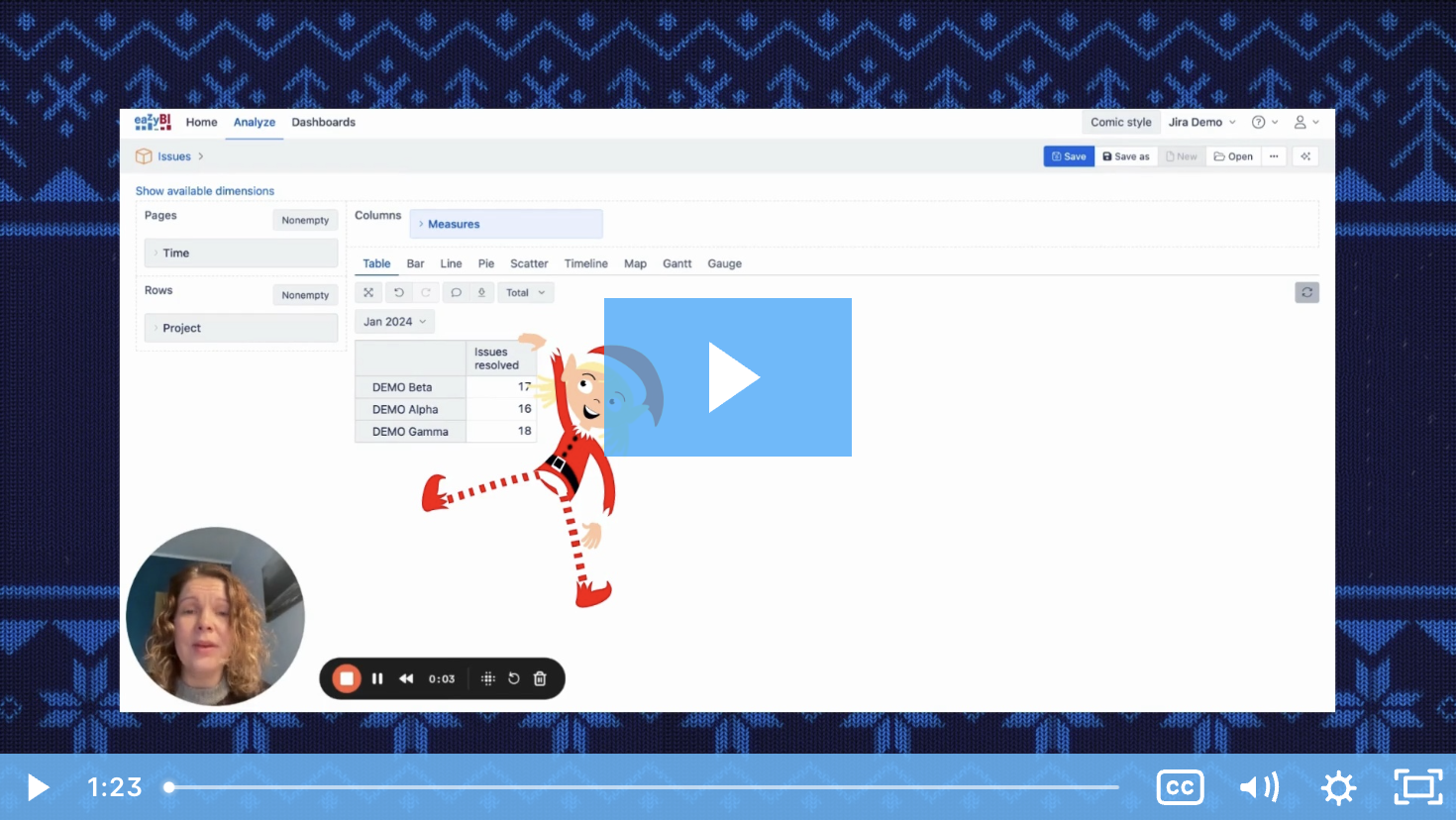1456x820 pixels.
Task: Open the video settings gear
Action: 1338,787
